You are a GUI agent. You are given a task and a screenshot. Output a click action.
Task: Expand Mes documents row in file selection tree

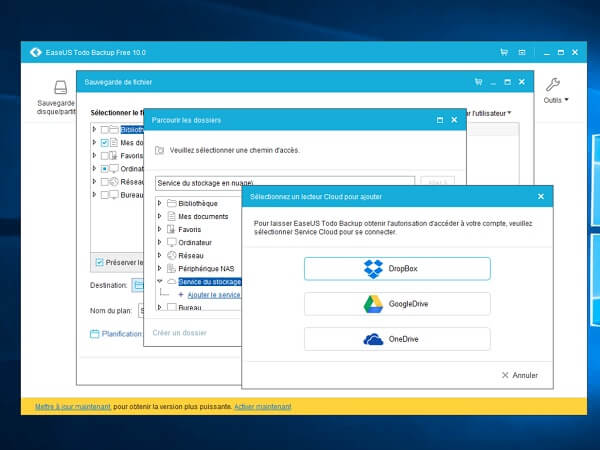coord(94,142)
